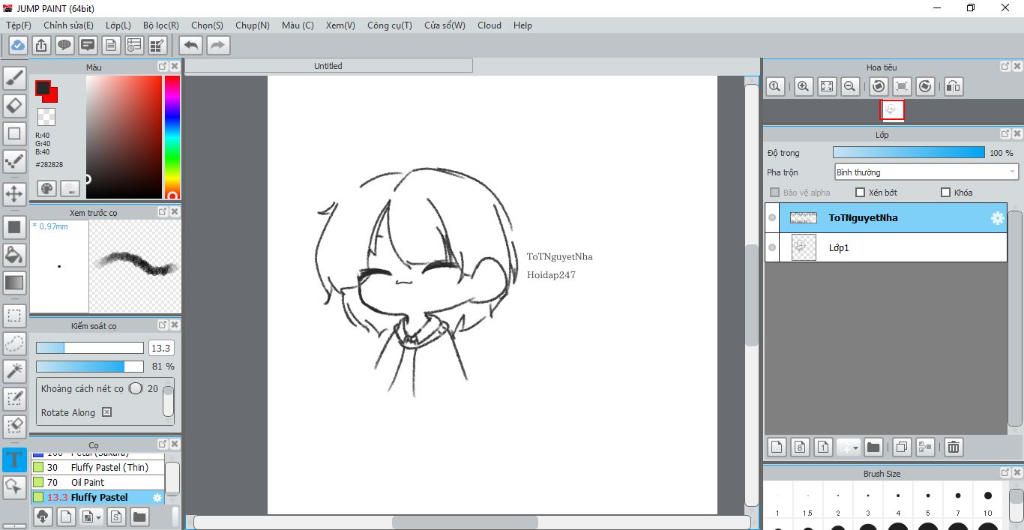Open settings gear on ToTNguyetNha layer

[997, 218]
